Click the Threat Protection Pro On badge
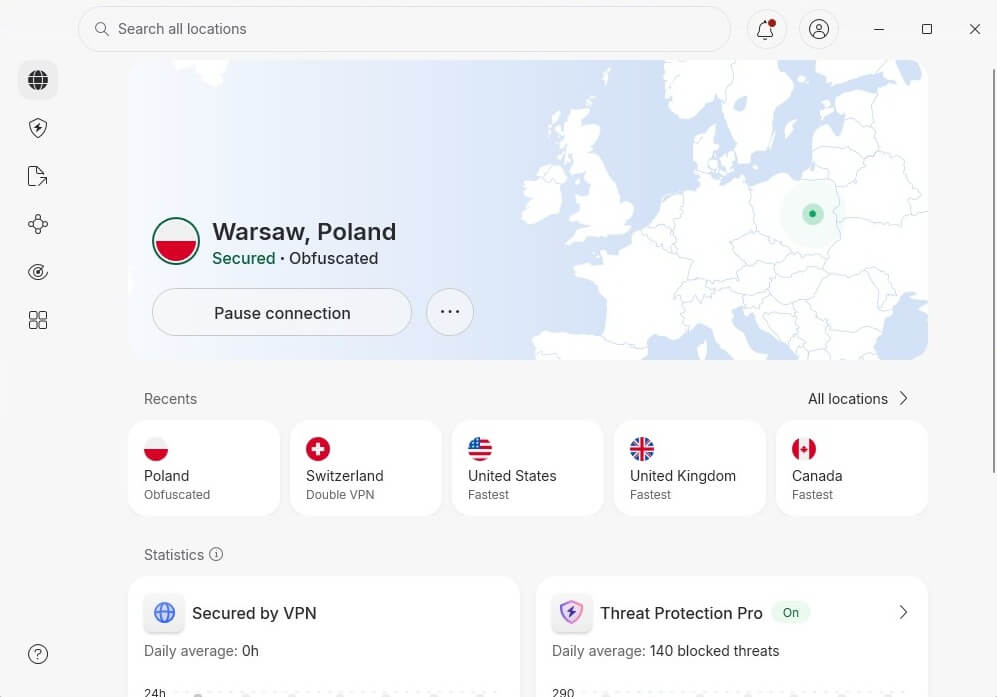Viewport: 997px width, 697px height. point(790,613)
